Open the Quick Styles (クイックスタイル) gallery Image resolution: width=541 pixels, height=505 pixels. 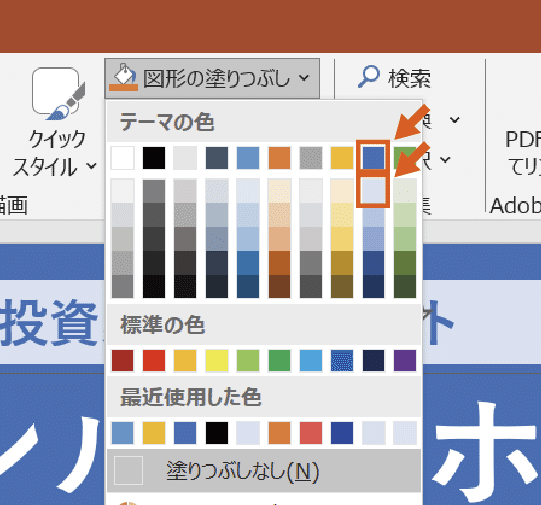55,121
